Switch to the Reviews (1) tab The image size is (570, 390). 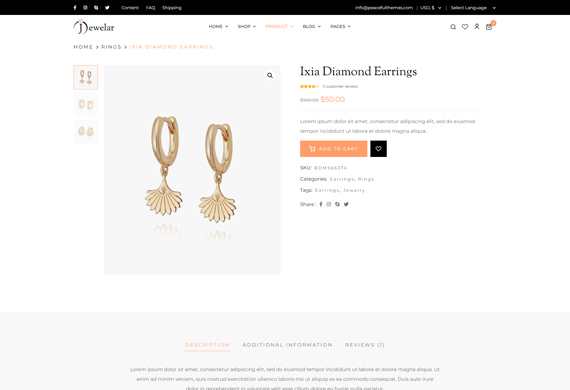point(365,345)
